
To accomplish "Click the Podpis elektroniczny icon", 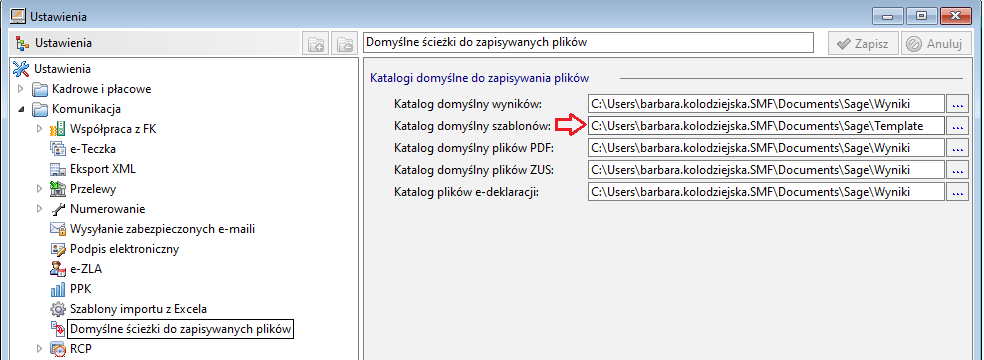I will point(58,249).
